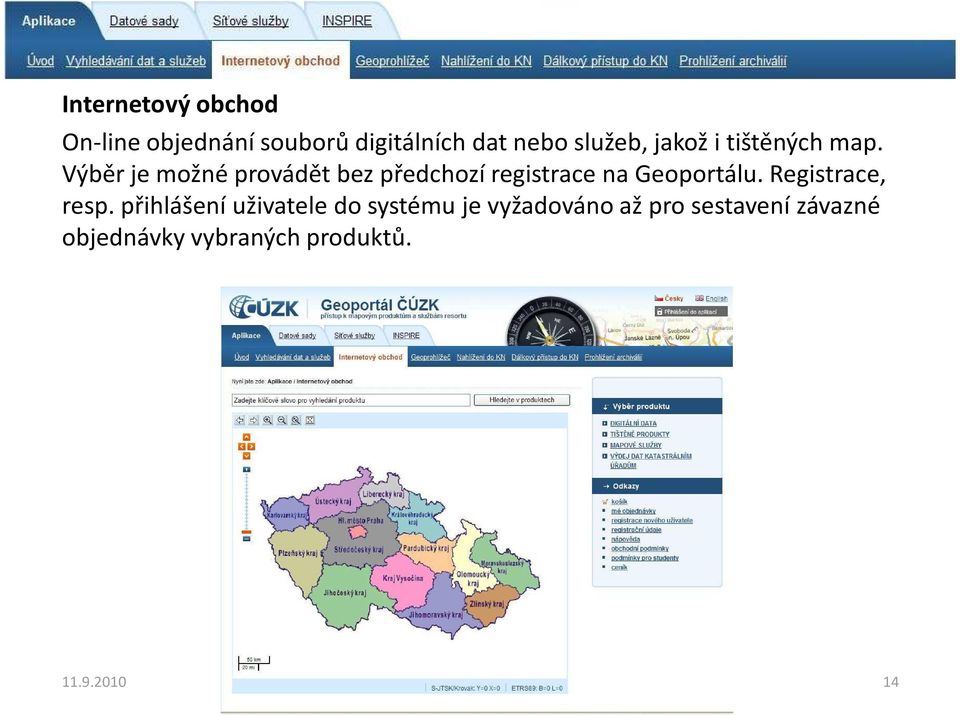Click Úvod in slide header banner menu
960x716 pixels.
click(40, 61)
